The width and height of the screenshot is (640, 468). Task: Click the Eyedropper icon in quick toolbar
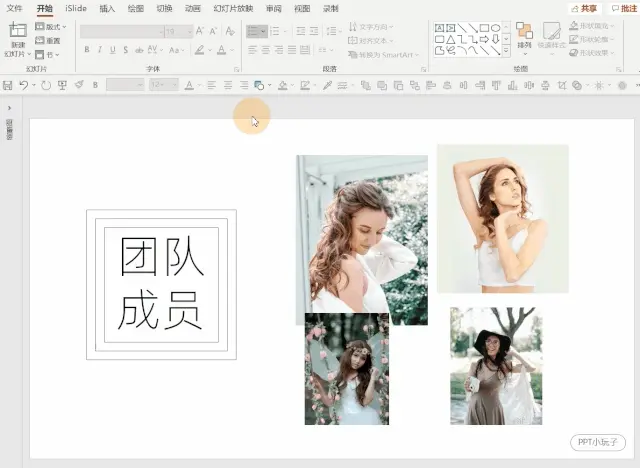pyautogui.click(x=327, y=85)
